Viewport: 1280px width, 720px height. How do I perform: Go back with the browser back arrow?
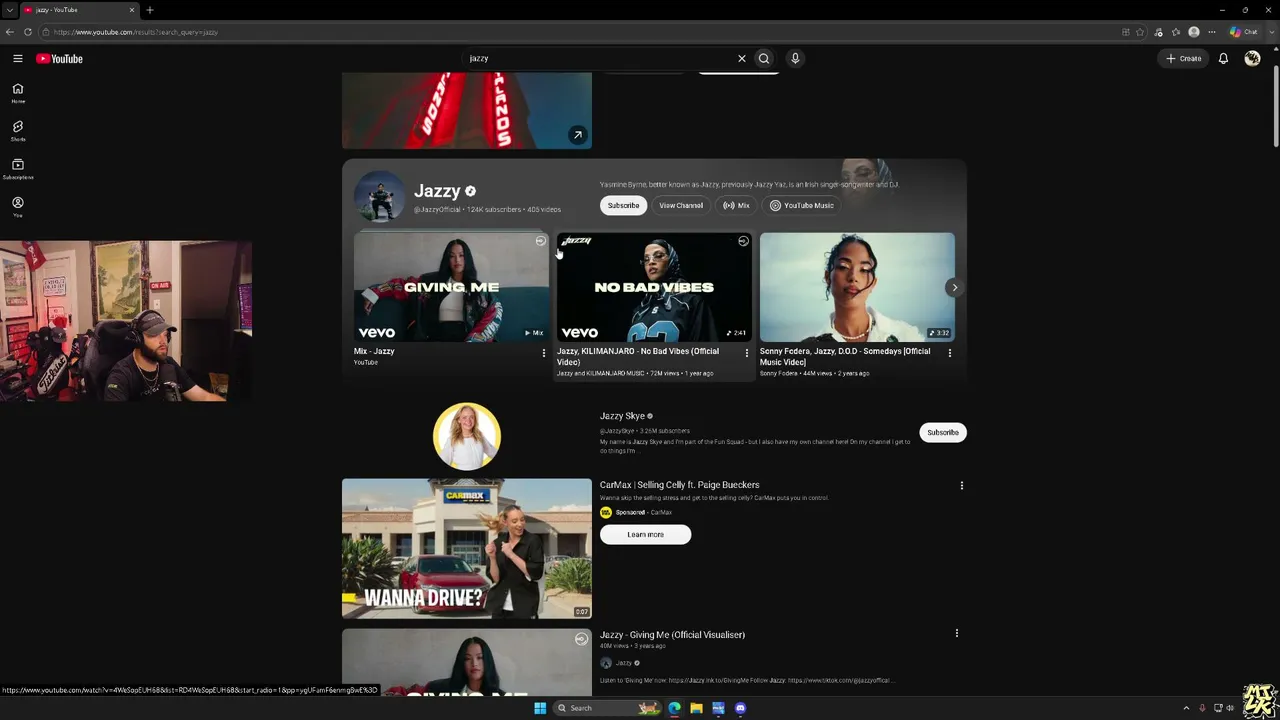[10, 32]
